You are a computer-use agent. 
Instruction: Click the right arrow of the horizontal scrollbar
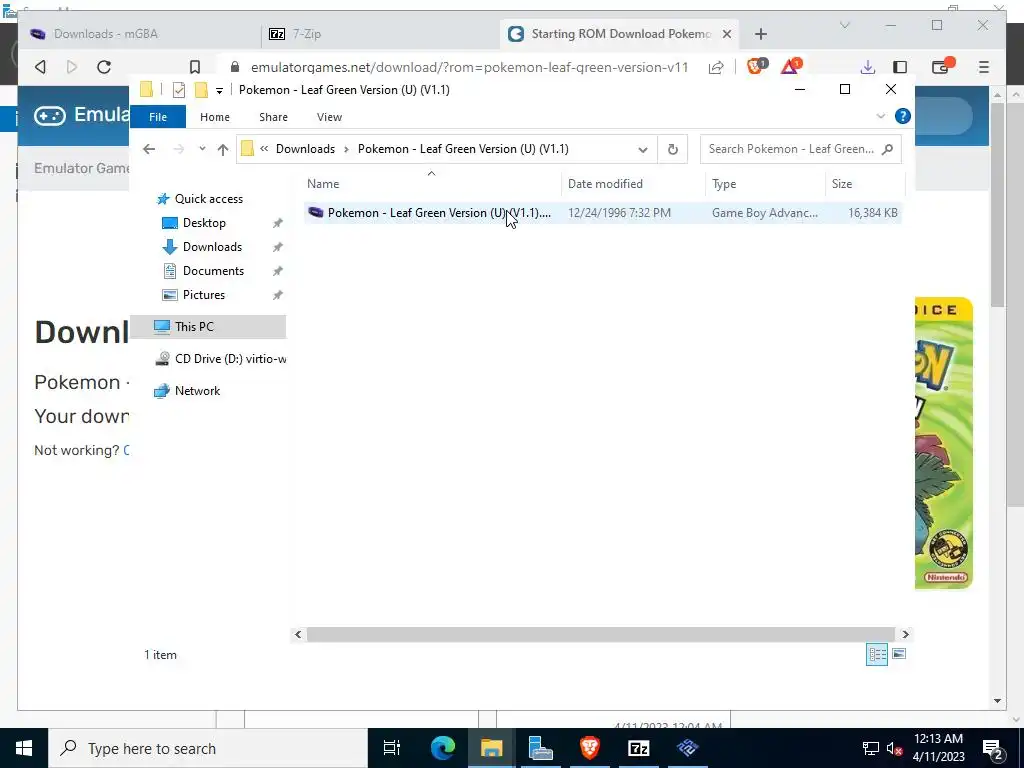click(x=905, y=634)
